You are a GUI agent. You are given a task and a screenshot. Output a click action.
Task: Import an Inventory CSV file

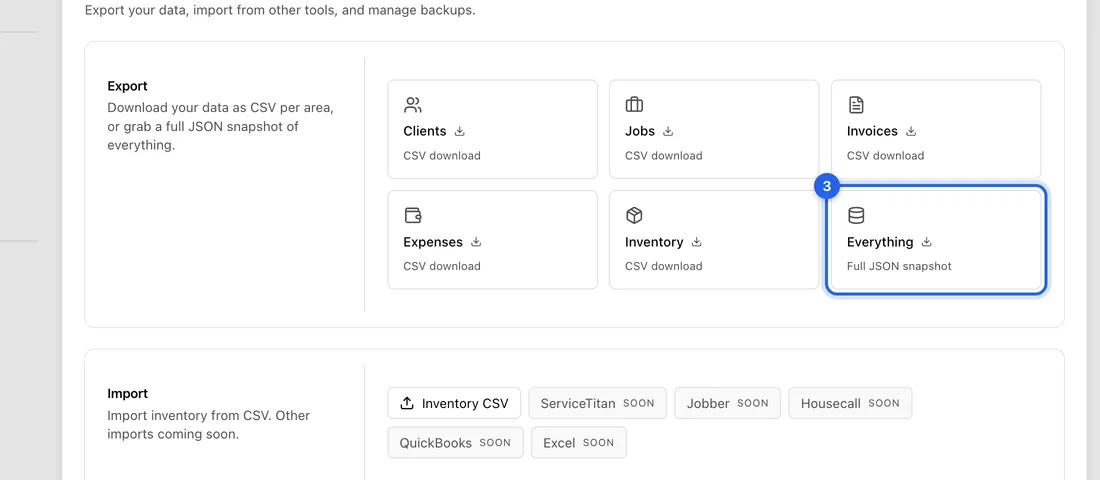click(x=455, y=404)
